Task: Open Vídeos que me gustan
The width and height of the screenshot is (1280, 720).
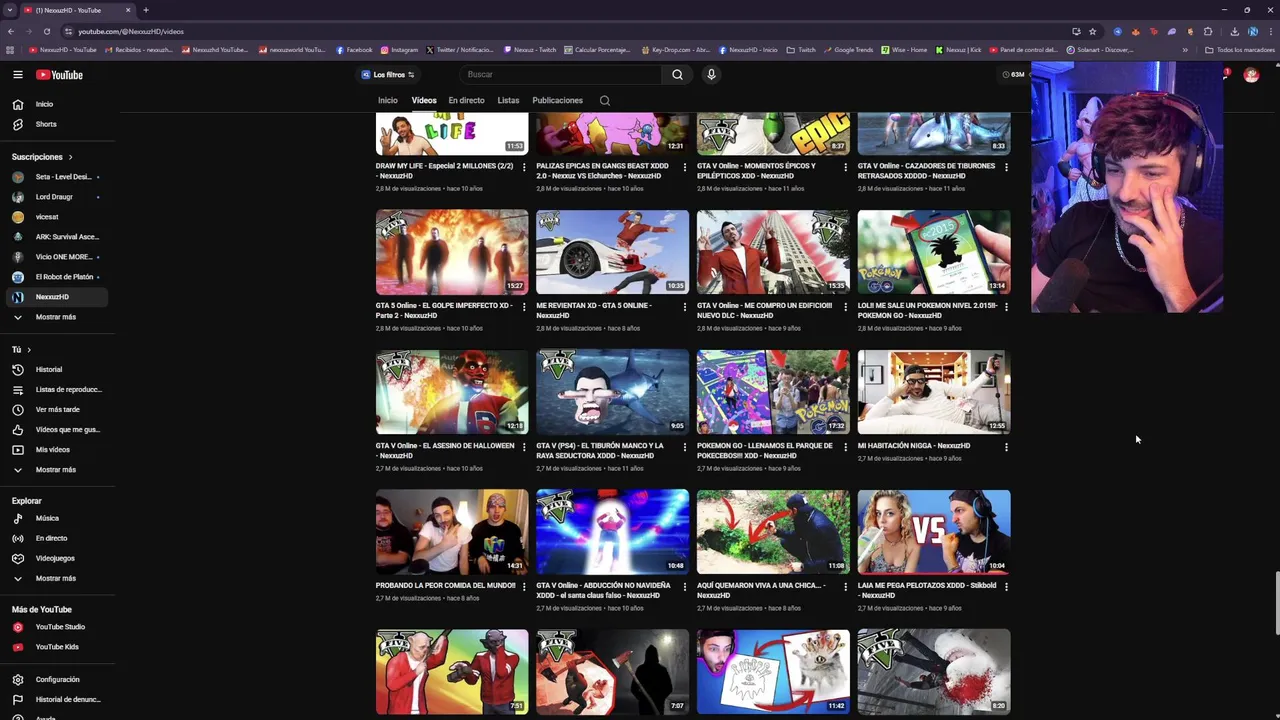Action: point(58,429)
